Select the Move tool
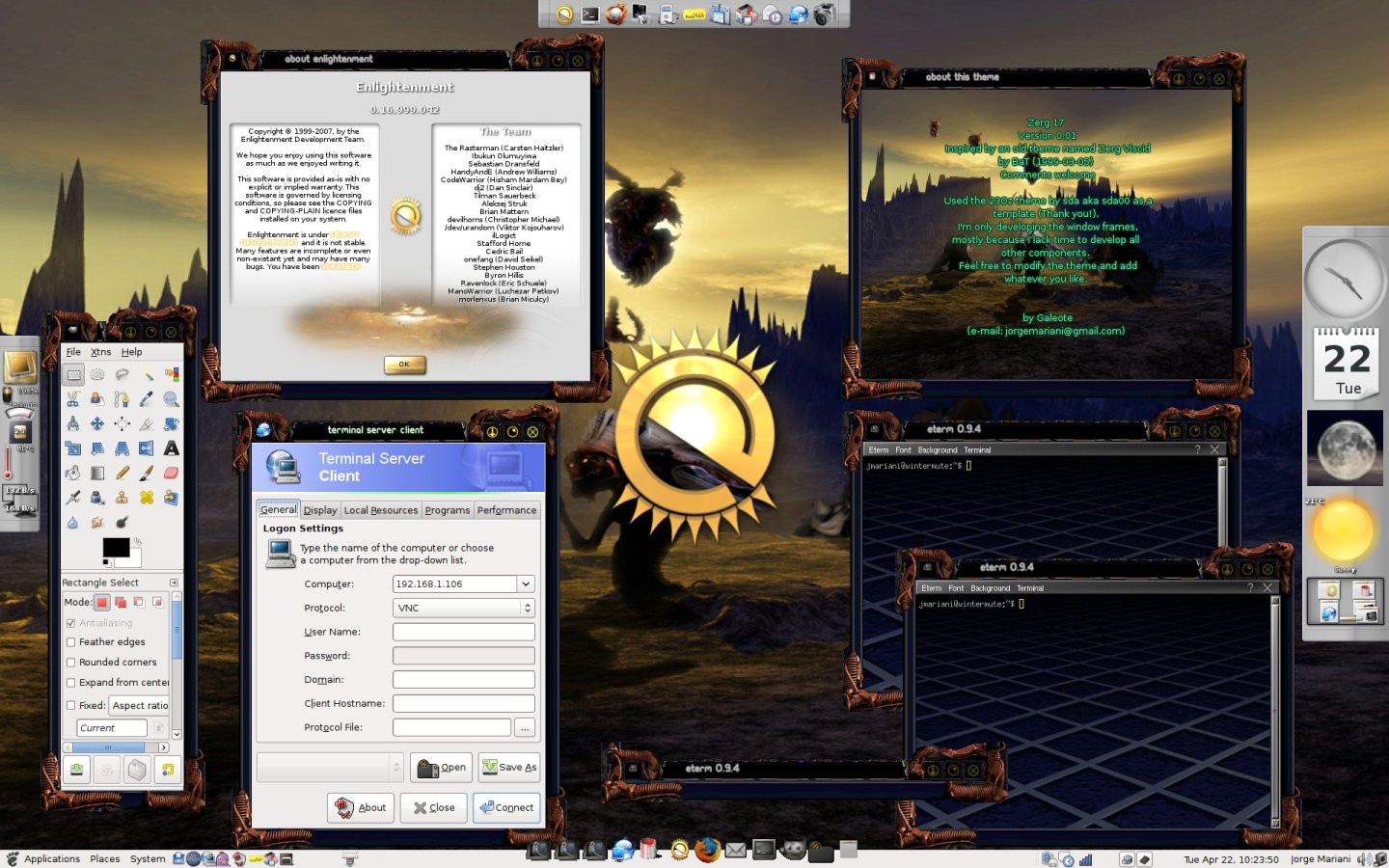 97,423
